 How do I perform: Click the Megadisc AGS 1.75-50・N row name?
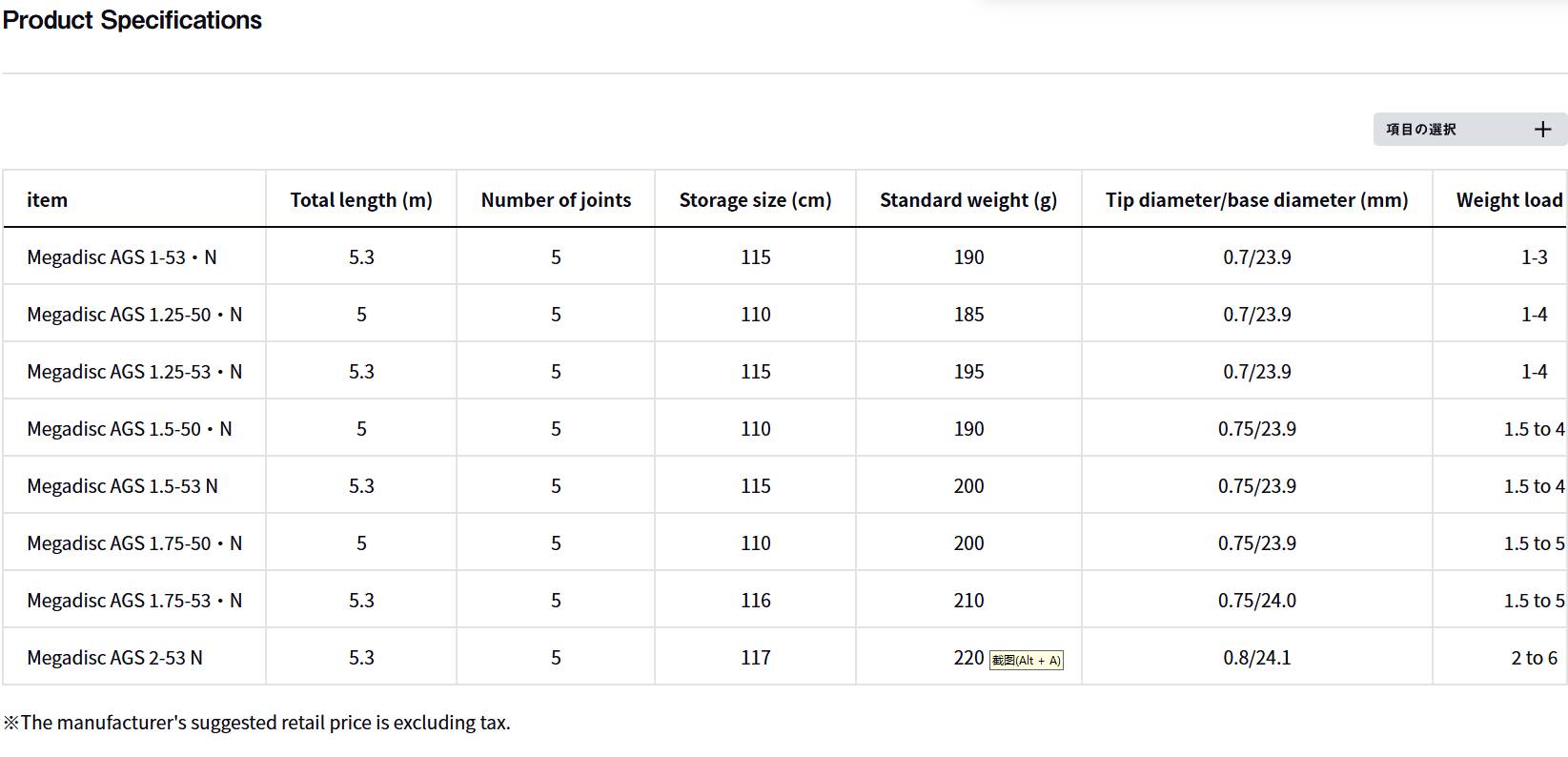[x=134, y=543]
